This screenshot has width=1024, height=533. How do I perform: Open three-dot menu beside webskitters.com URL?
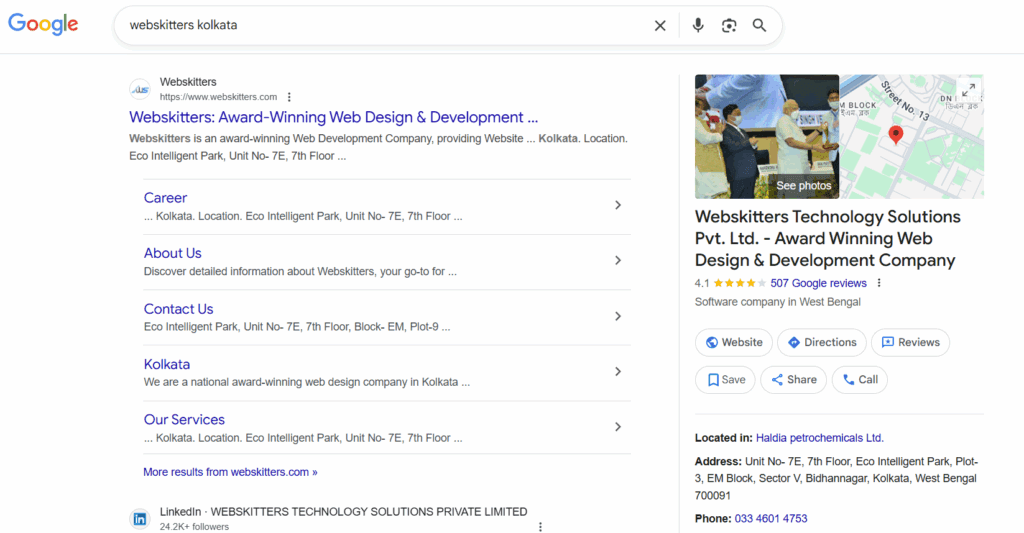289,97
